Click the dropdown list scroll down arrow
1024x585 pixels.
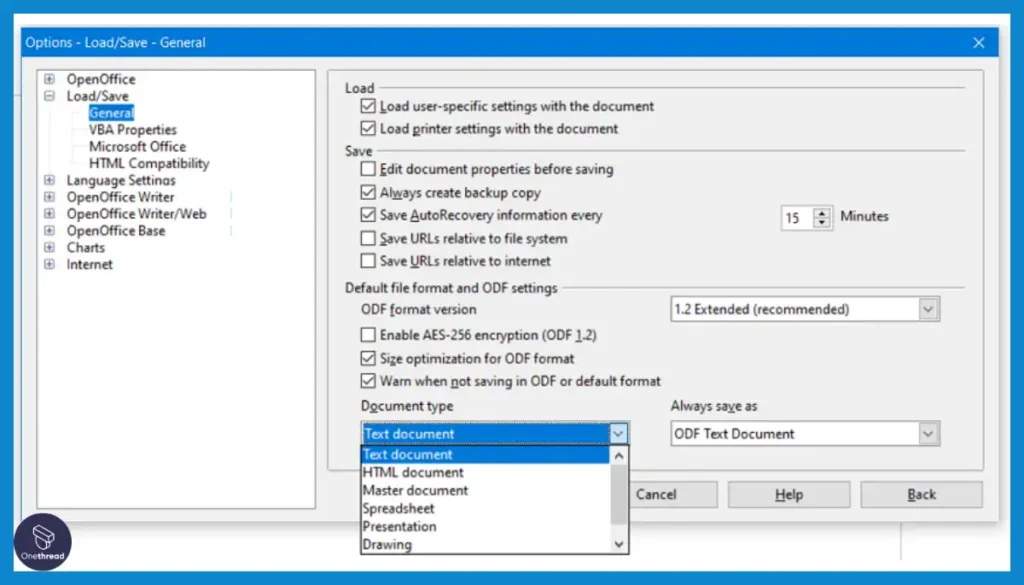click(x=618, y=545)
